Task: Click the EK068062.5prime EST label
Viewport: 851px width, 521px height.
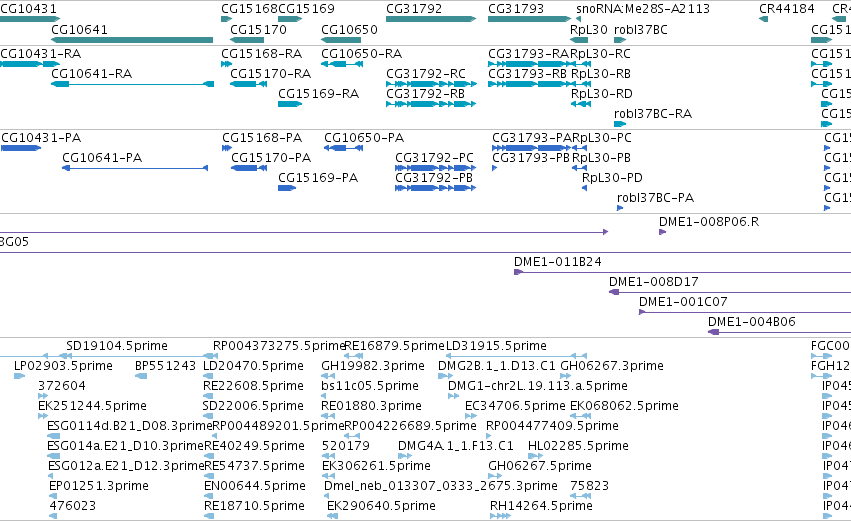Action: click(624, 405)
